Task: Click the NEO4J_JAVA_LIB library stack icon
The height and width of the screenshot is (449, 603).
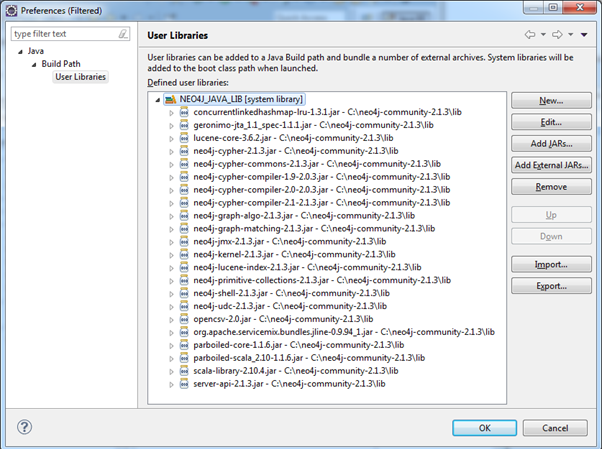Action: coord(170,100)
